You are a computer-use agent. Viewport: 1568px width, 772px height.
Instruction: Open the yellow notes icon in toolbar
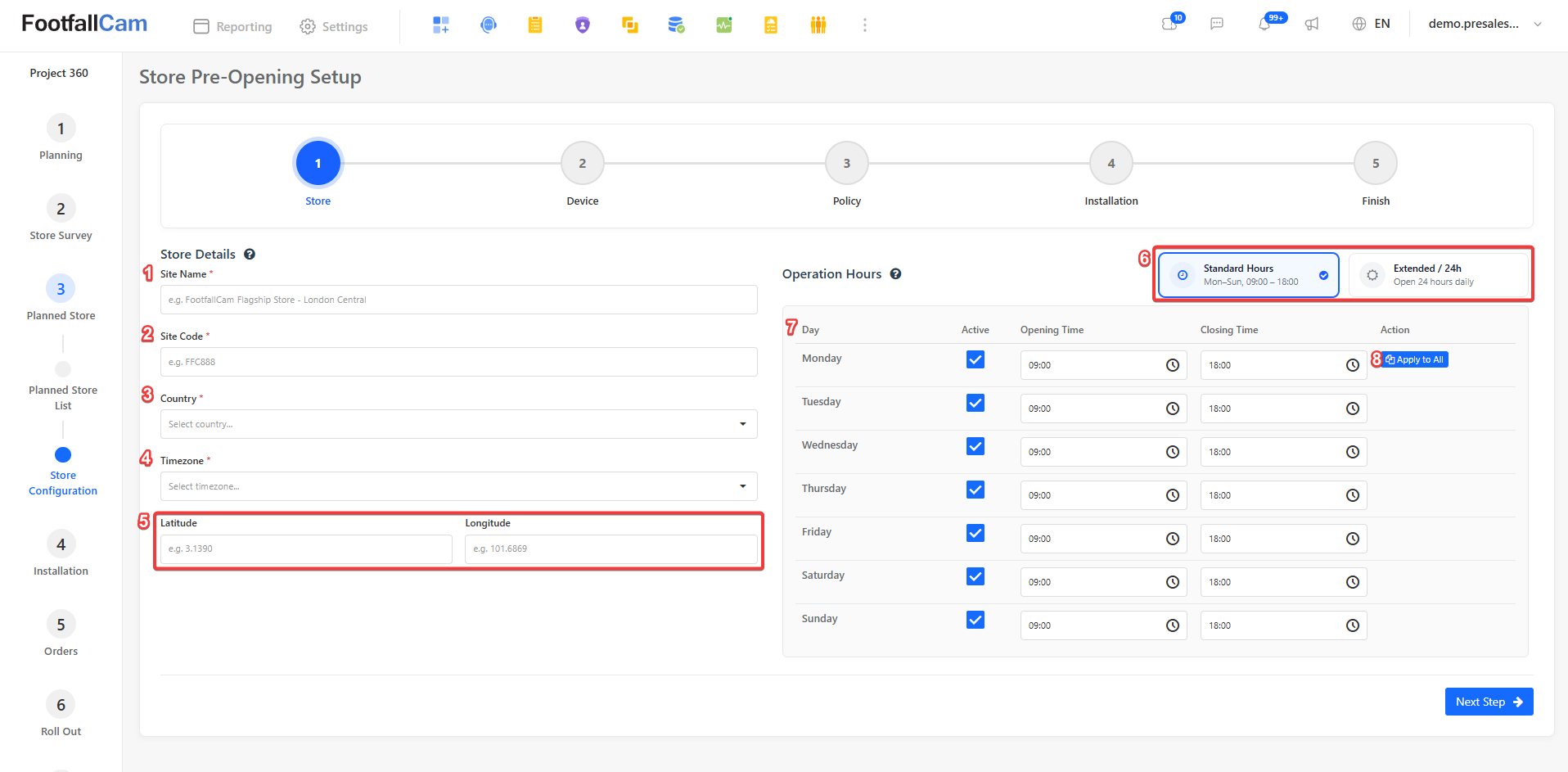pos(535,25)
